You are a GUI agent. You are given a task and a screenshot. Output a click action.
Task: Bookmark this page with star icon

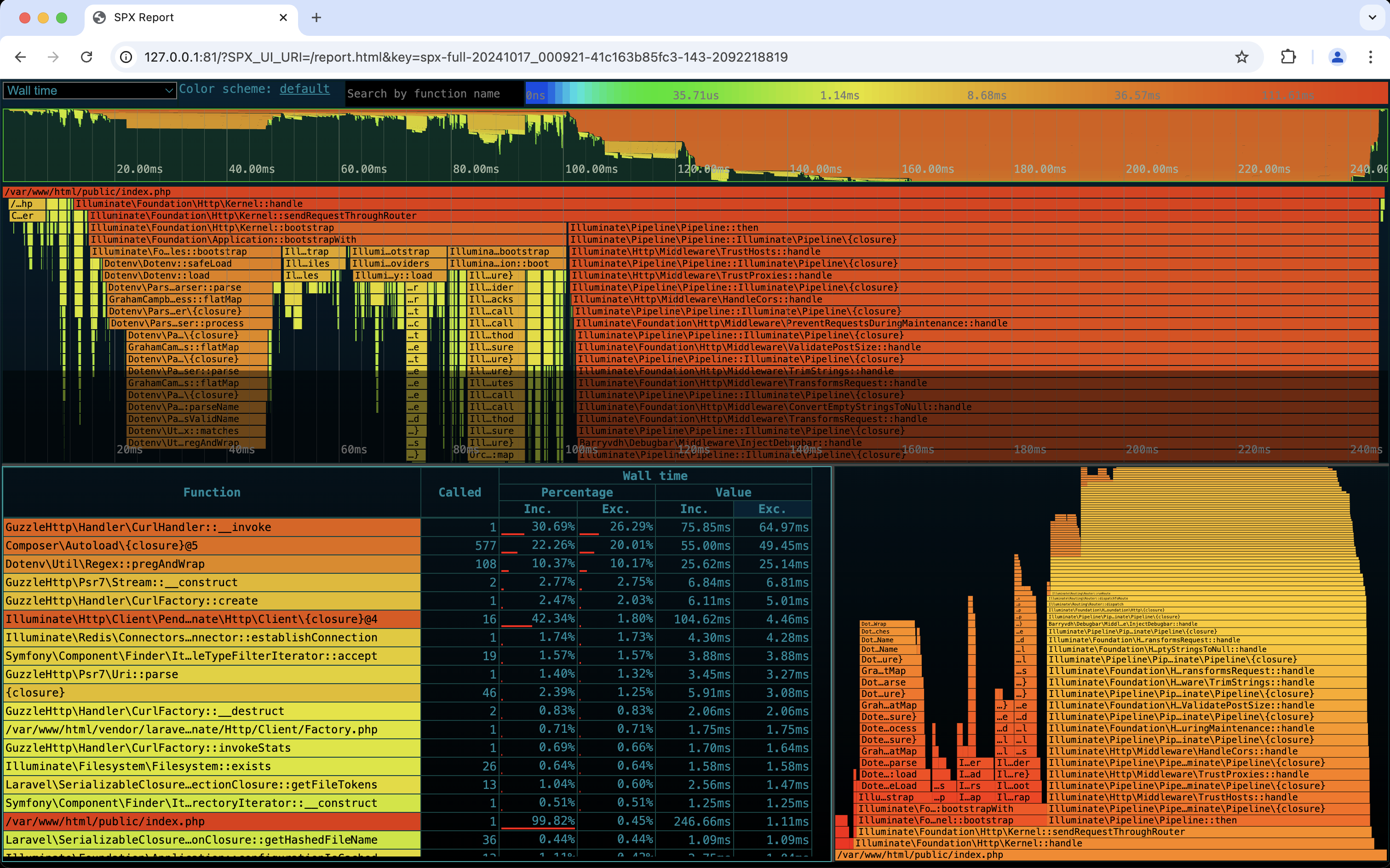[x=1241, y=57]
